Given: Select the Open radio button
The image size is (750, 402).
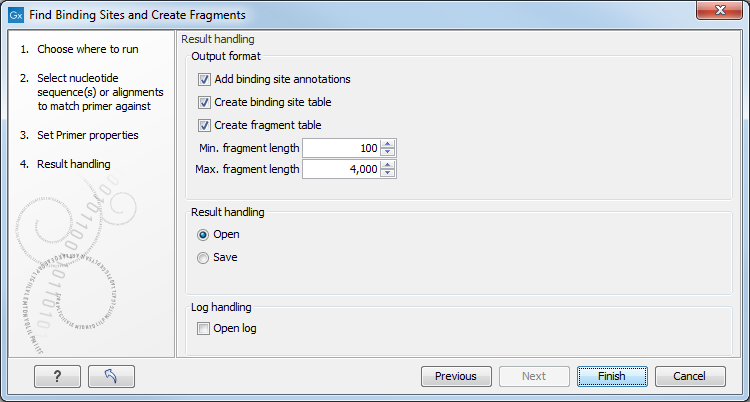Looking at the screenshot, I should [204, 234].
